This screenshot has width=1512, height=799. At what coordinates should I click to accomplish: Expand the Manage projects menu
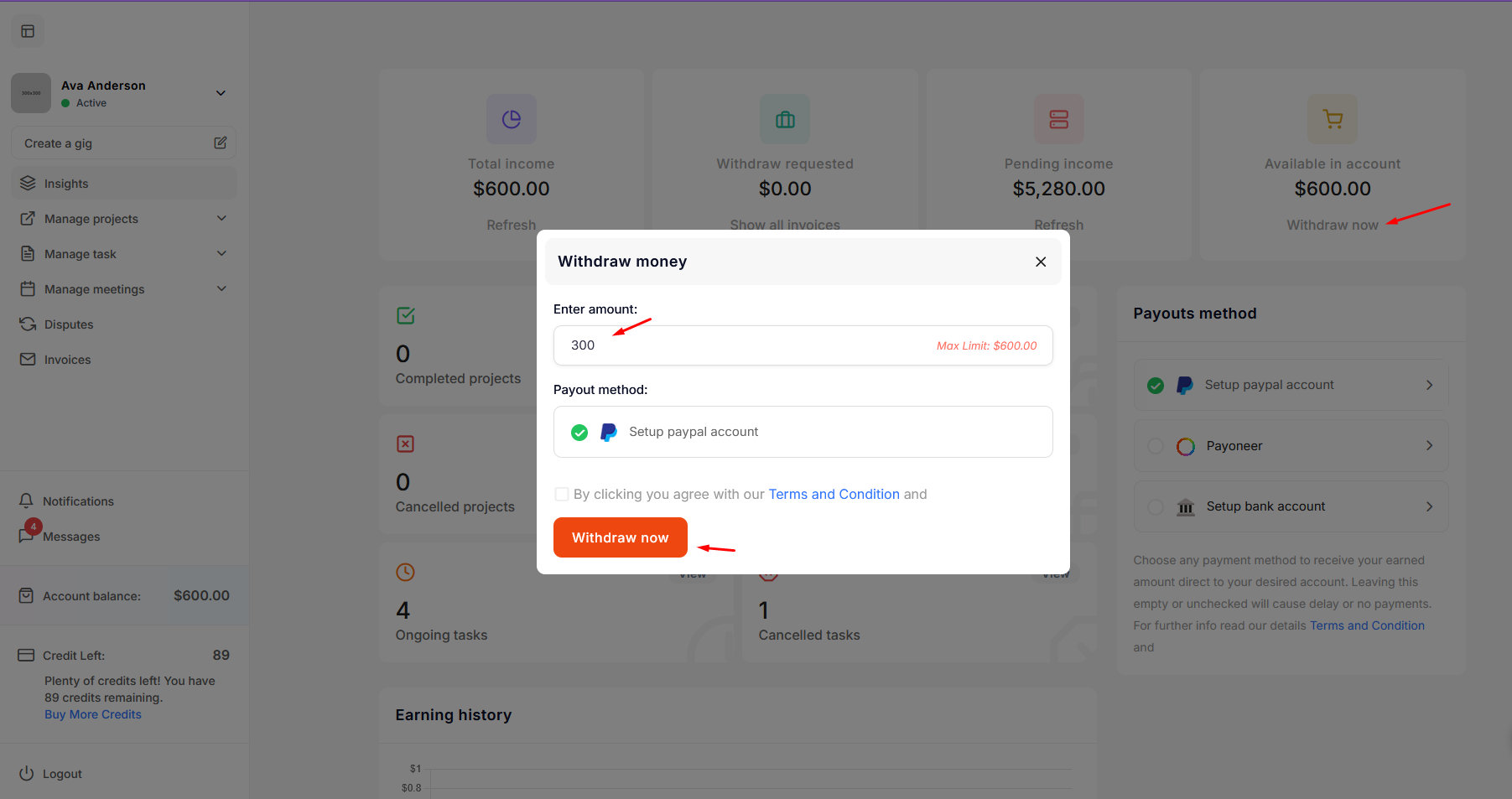click(221, 218)
